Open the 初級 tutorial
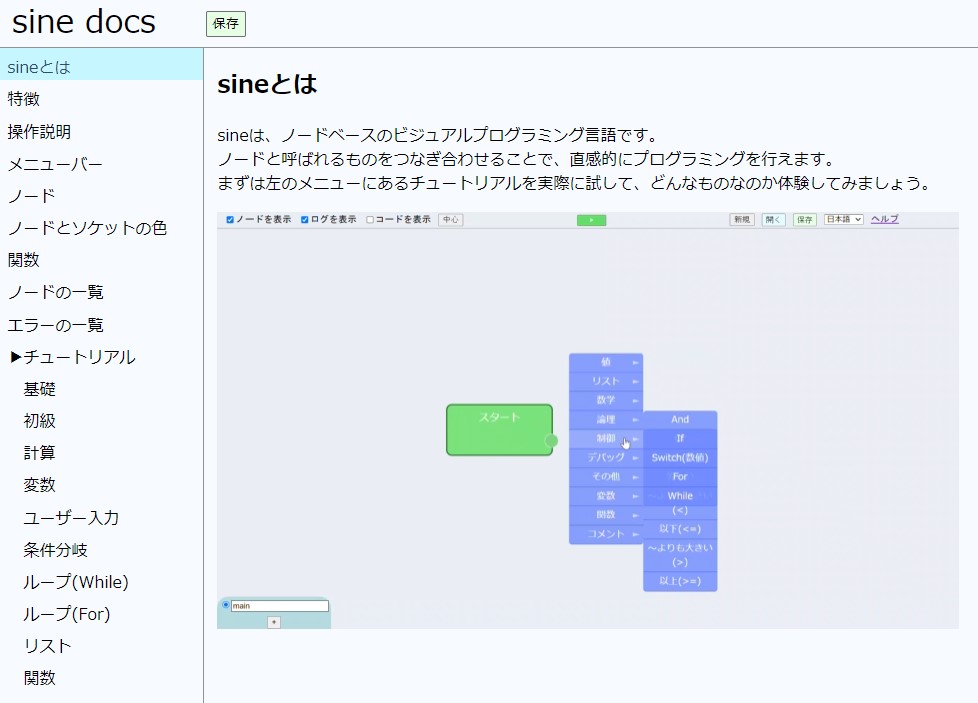The width and height of the screenshot is (978, 703). [x=40, y=421]
